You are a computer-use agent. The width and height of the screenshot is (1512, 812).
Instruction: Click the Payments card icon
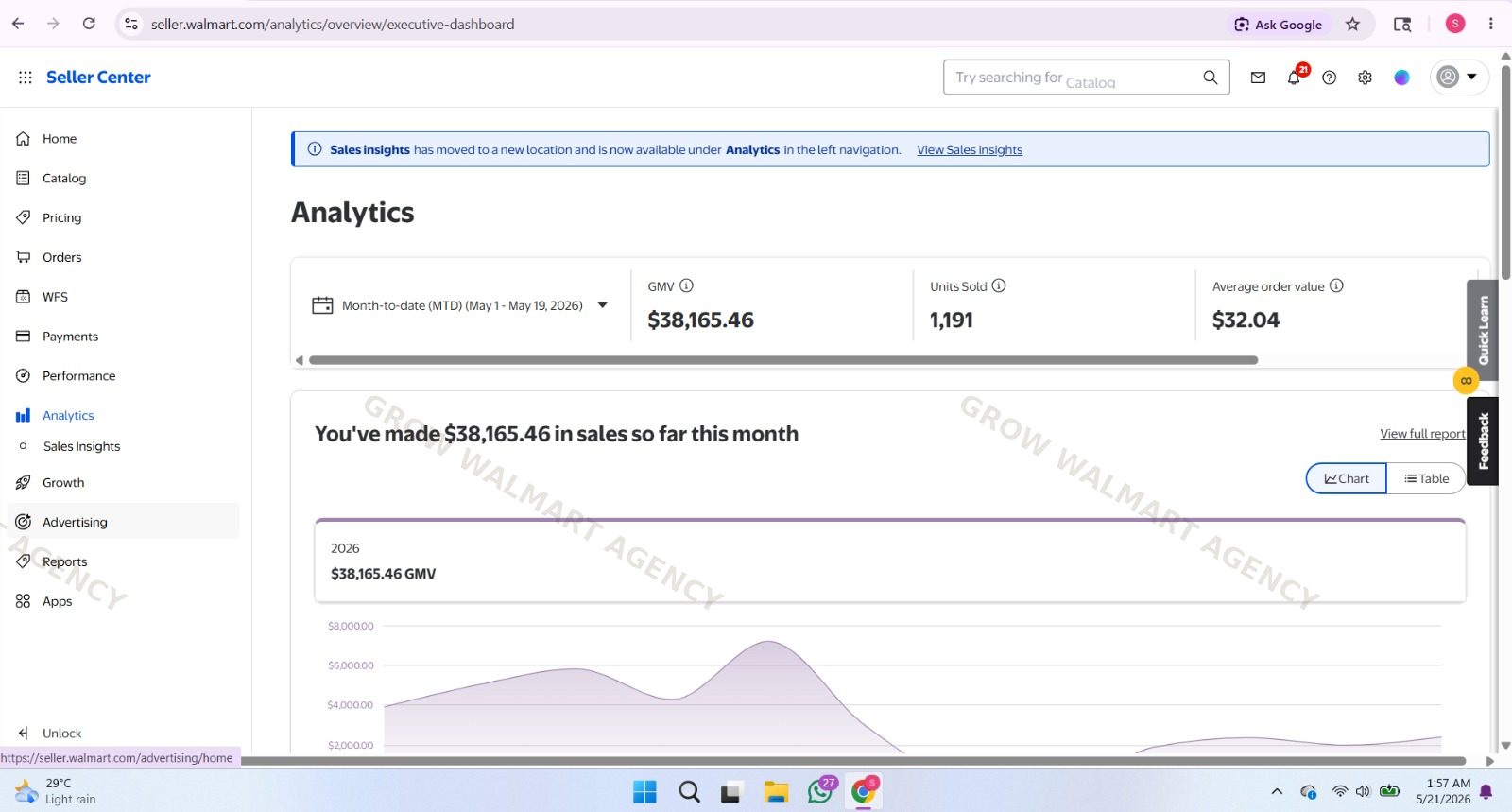pyautogui.click(x=24, y=337)
